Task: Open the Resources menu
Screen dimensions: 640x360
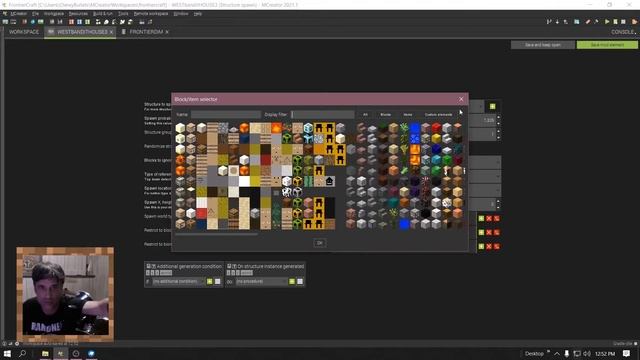Action: point(78,13)
